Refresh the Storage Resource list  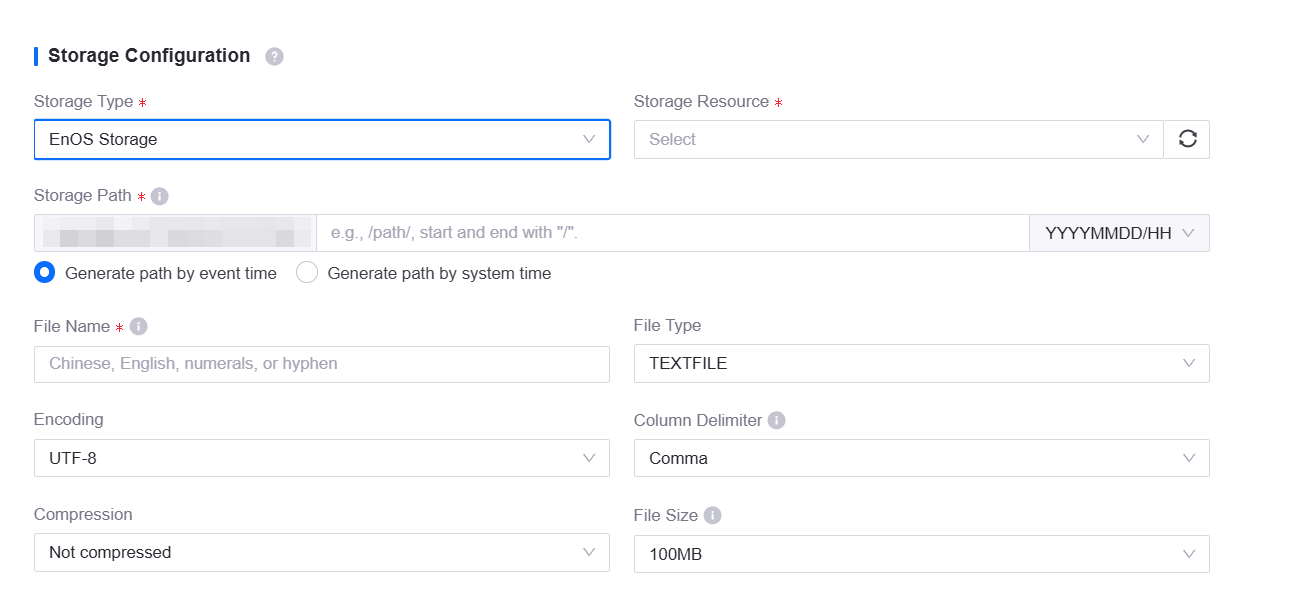tap(1186, 139)
